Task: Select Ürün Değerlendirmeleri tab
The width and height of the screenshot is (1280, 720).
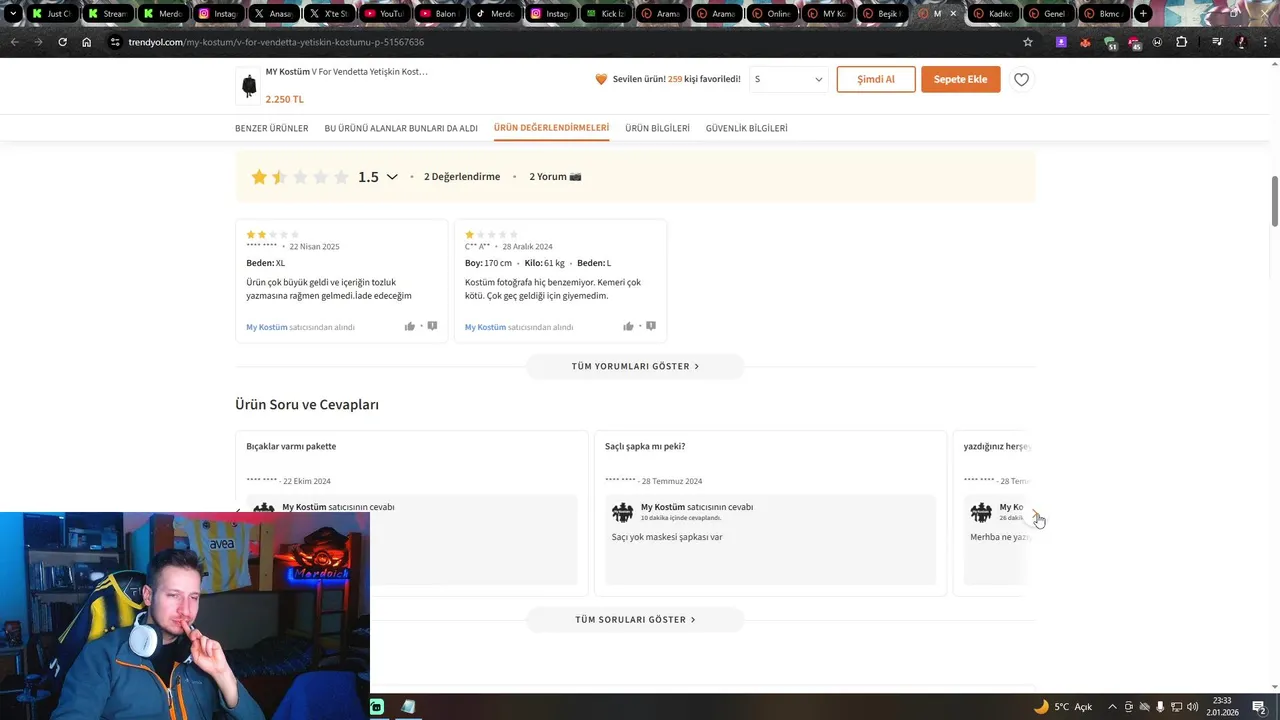Action: 551,128
